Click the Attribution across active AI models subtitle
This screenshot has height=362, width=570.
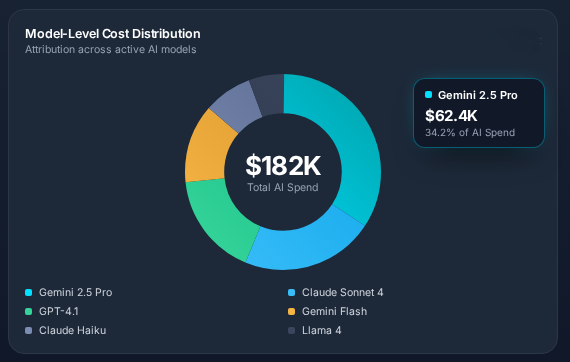(111, 49)
